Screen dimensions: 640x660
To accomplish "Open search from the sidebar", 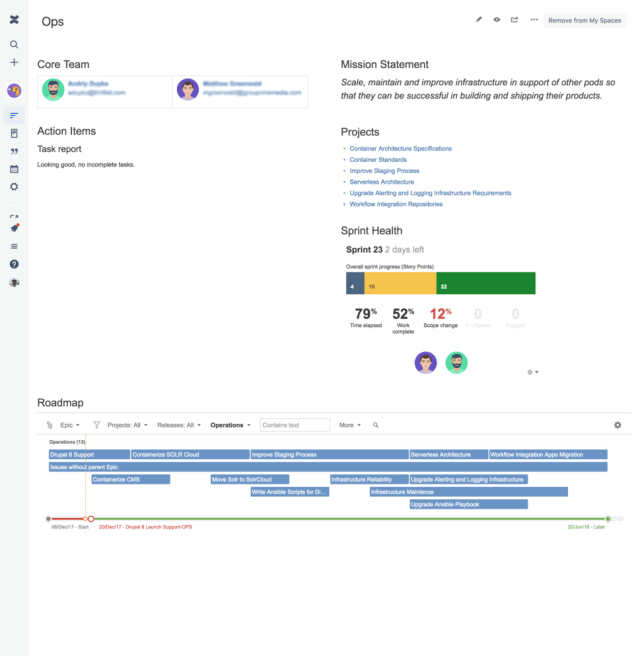I will (14, 44).
